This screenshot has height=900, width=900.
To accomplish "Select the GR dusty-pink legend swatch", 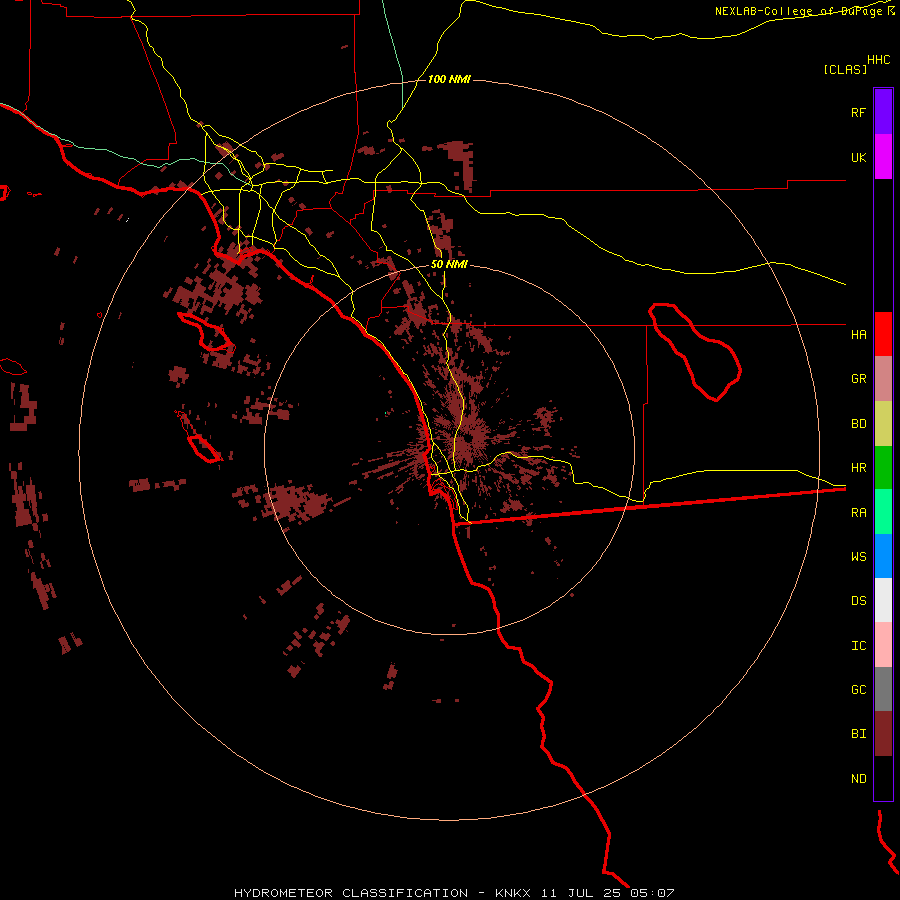I will [x=883, y=379].
